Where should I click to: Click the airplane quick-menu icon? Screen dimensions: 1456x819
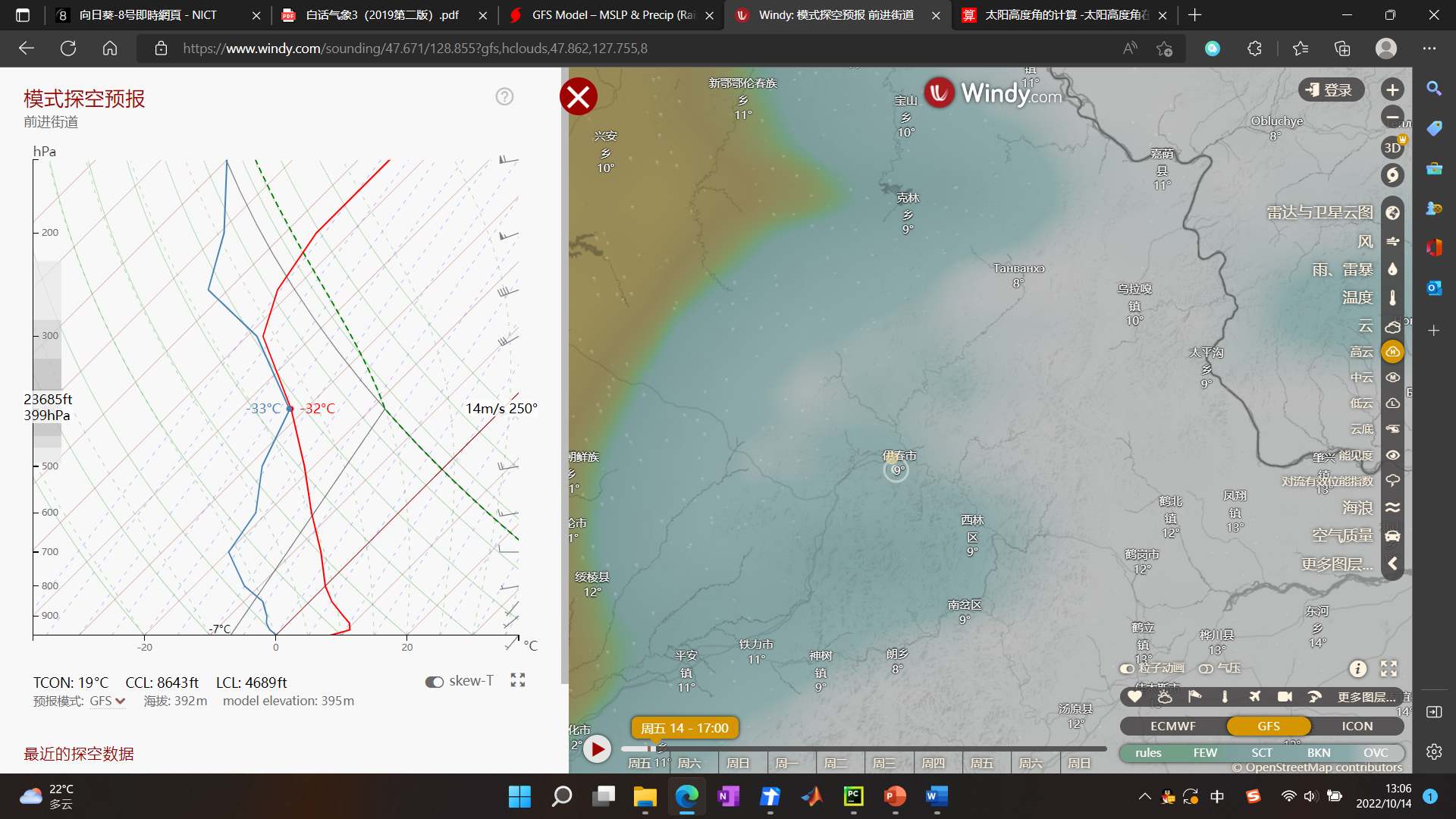(x=1254, y=696)
